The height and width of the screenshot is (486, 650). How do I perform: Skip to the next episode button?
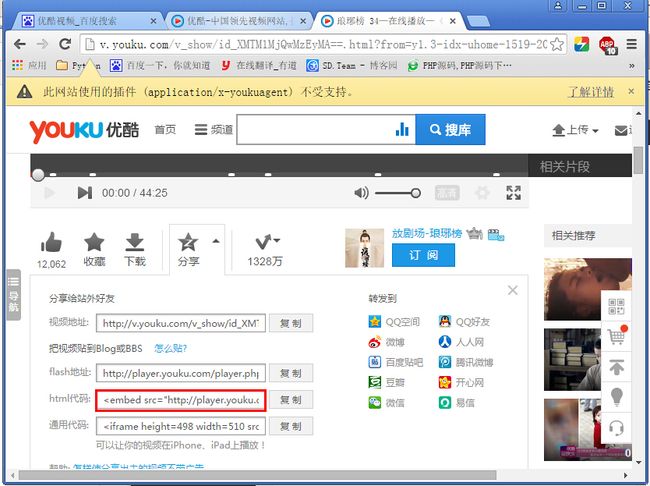click(85, 193)
